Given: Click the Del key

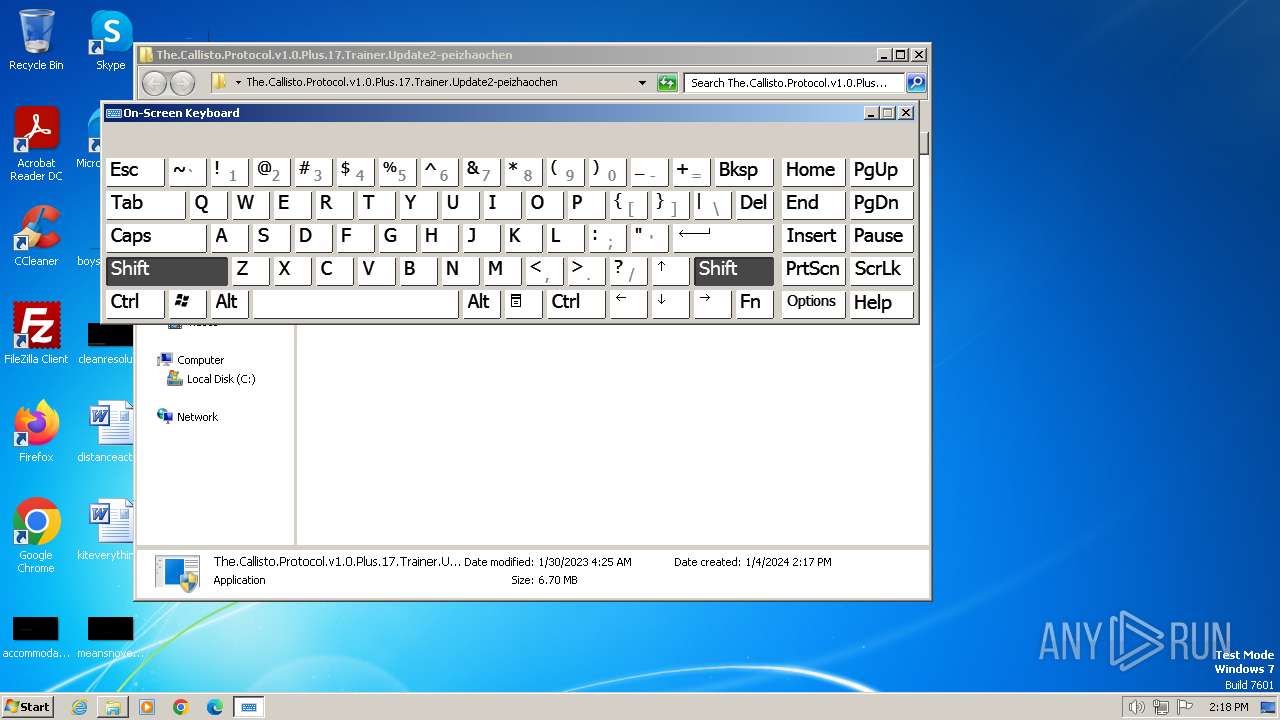Looking at the screenshot, I should (755, 203).
